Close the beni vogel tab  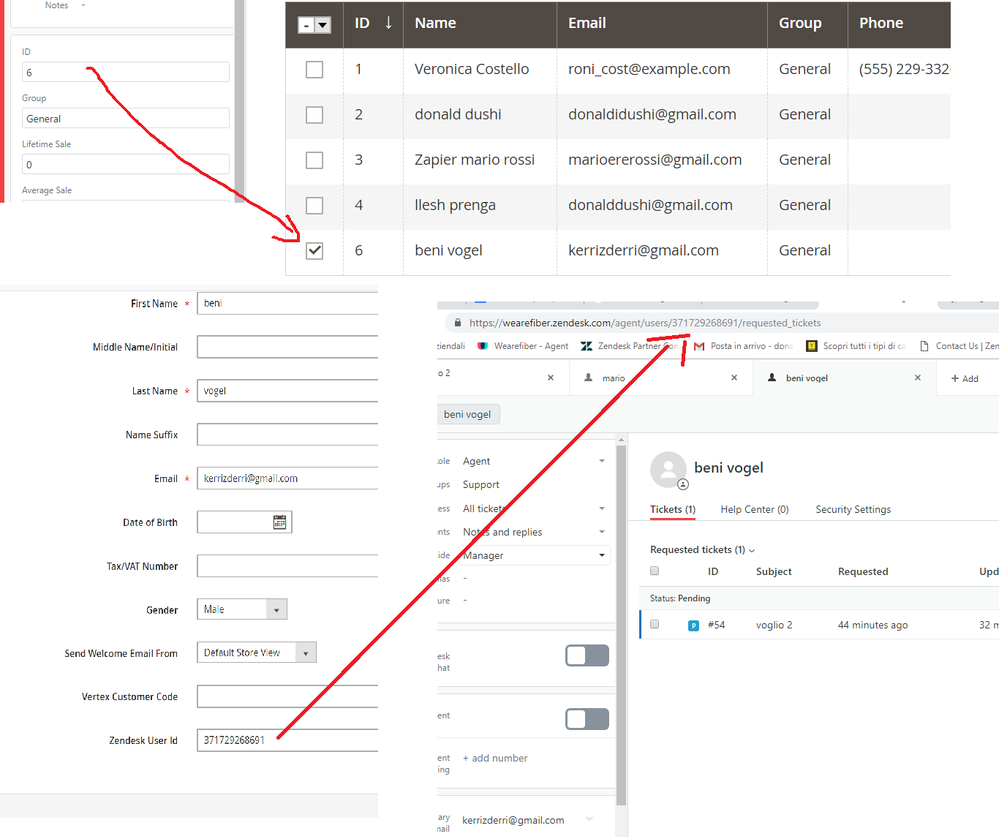(919, 378)
